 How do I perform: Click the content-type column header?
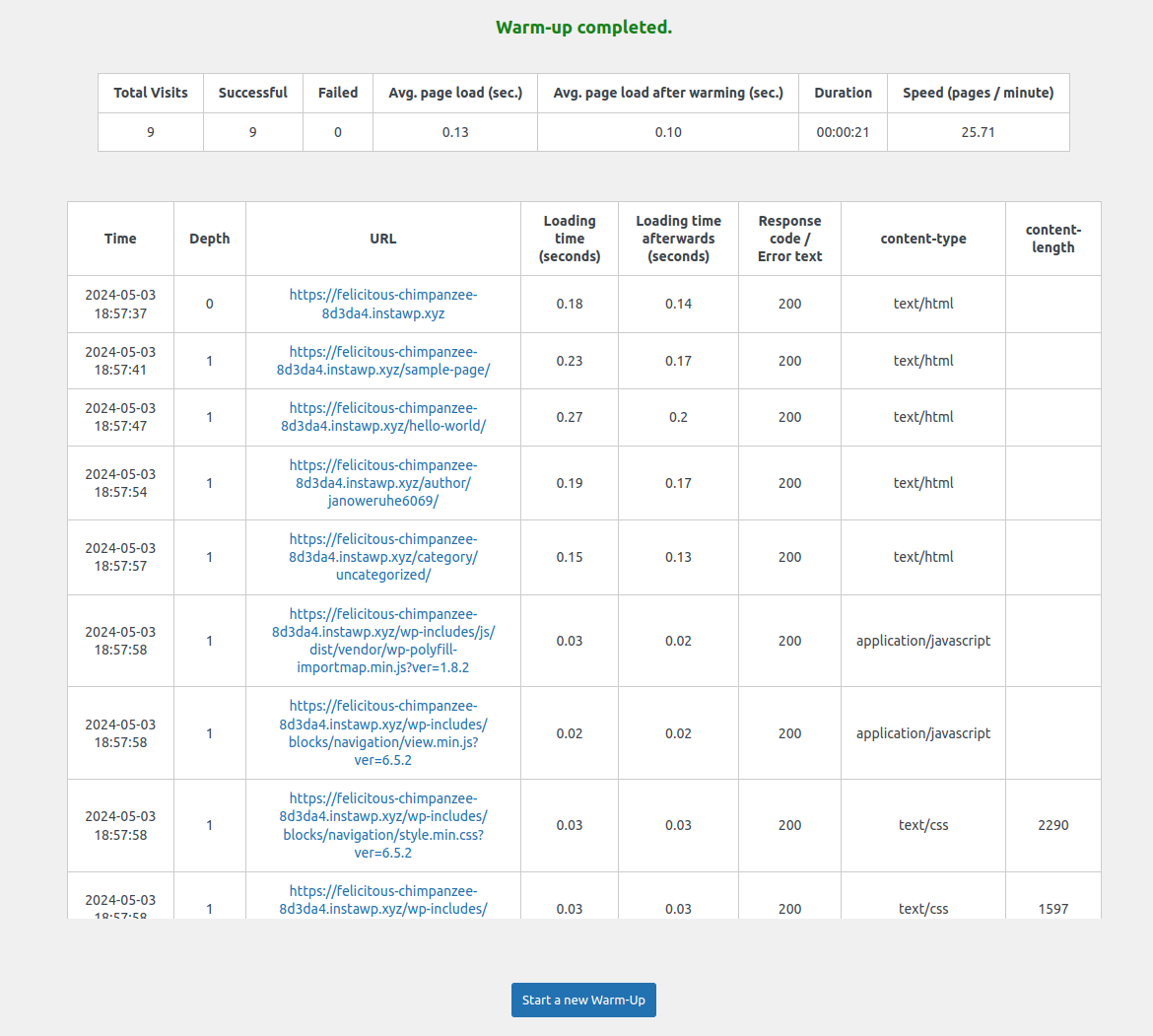coord(922,239)
